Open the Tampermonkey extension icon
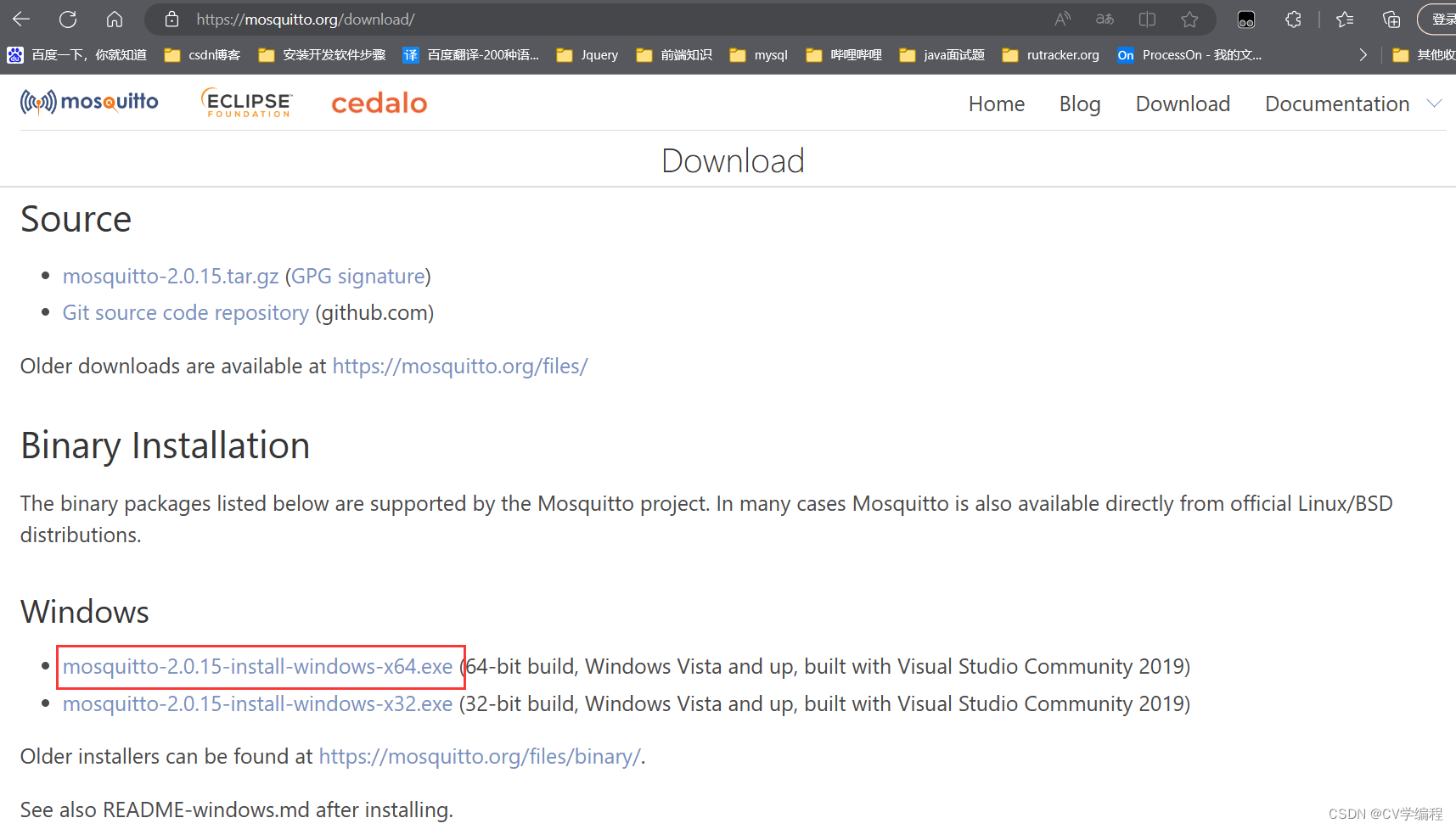Viewport: 1456px width, 829px height. pyautogui.click(x=1246, y=20)
